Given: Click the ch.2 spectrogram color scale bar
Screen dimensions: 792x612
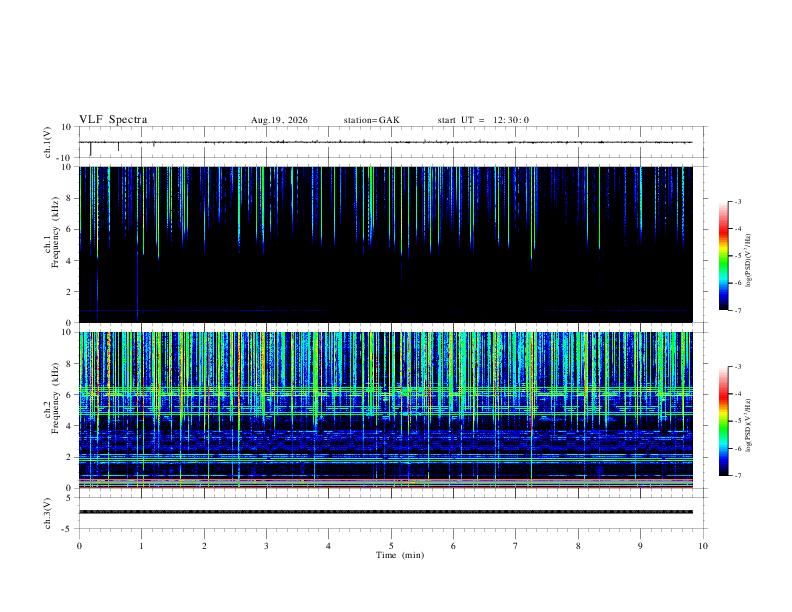Looking at the screenshot, I should [x=723, y=421].
